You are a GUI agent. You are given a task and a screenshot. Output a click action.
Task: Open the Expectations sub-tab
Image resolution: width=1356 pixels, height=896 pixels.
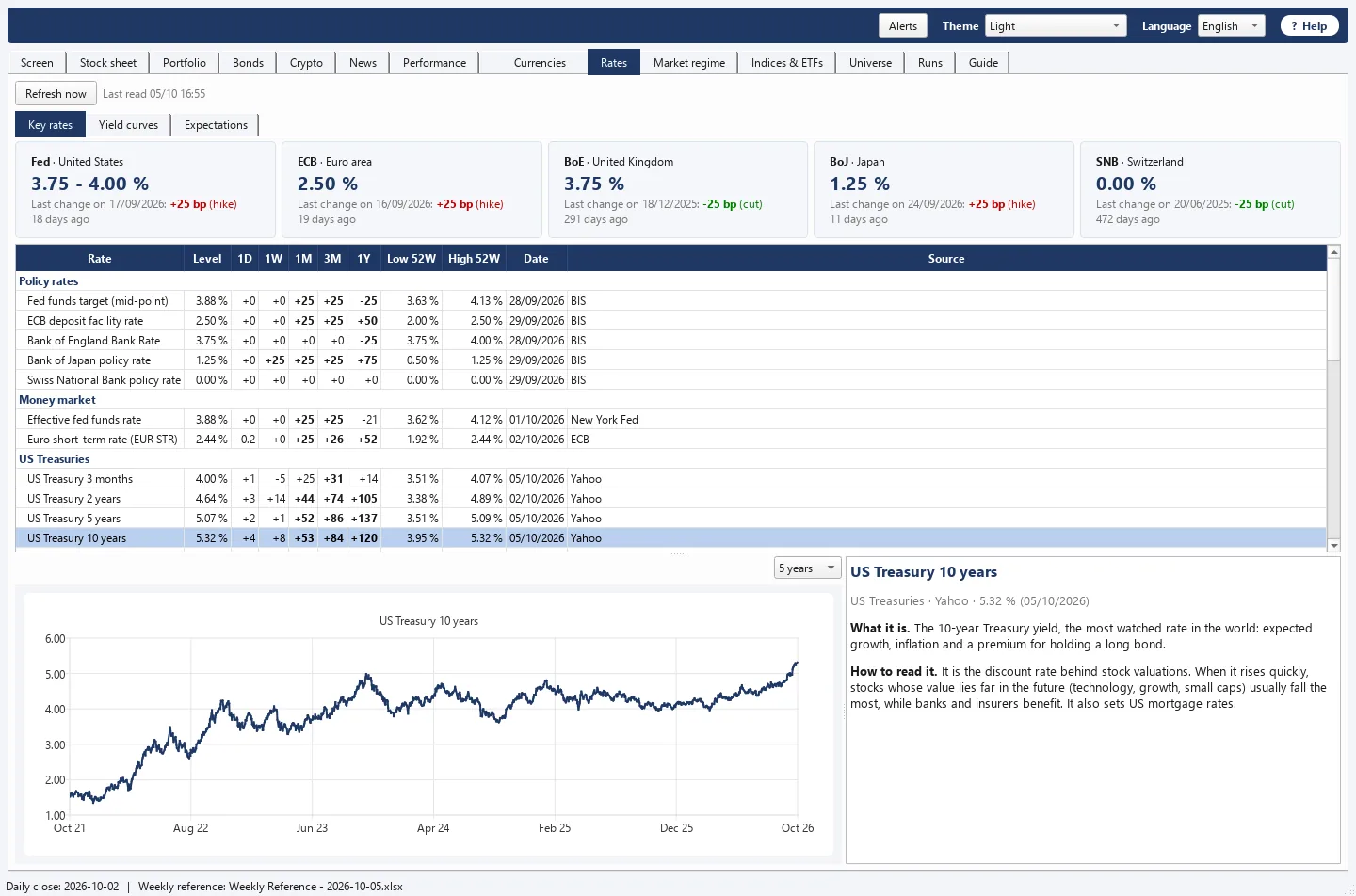coord(216,125)
